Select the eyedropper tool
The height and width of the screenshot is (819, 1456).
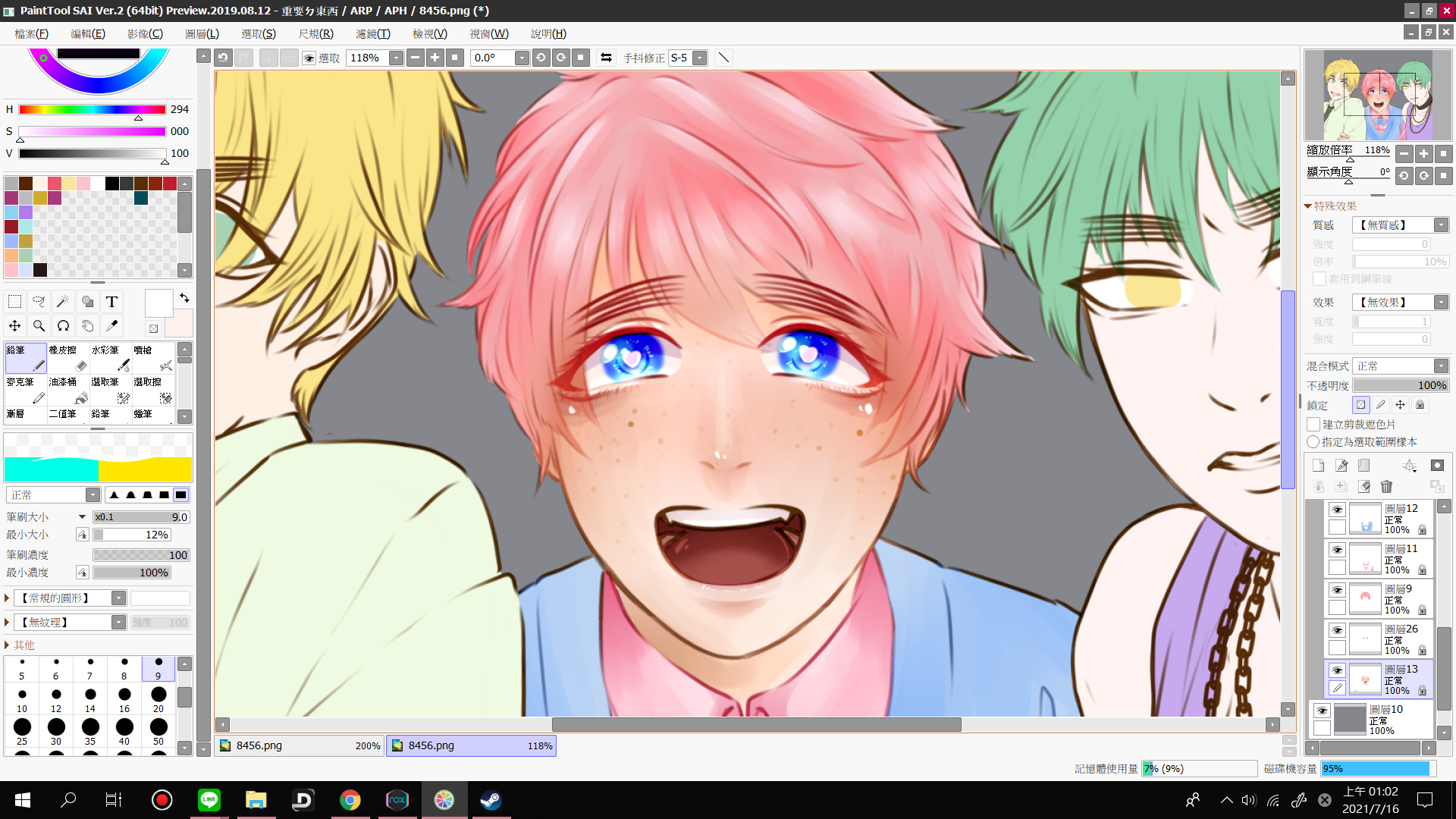click(111, 326)
